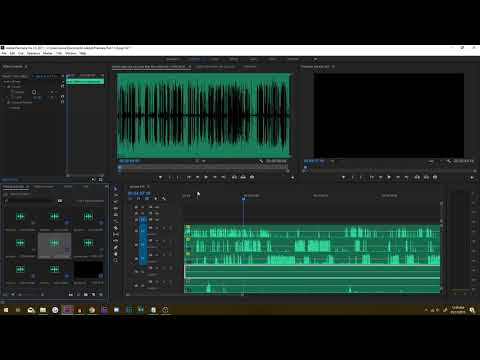This screenshot has height=360, width=480.
Task: Open Program monitor playback resolution dropdown
Action: click(431, 161)
